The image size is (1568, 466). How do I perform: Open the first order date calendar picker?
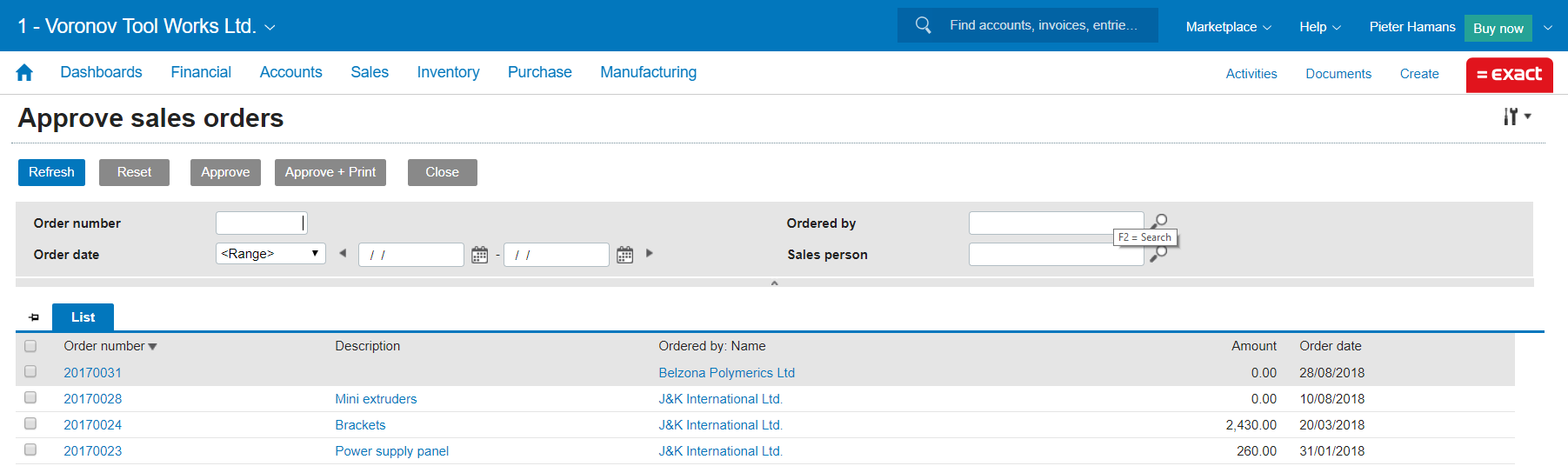point(479,255)
